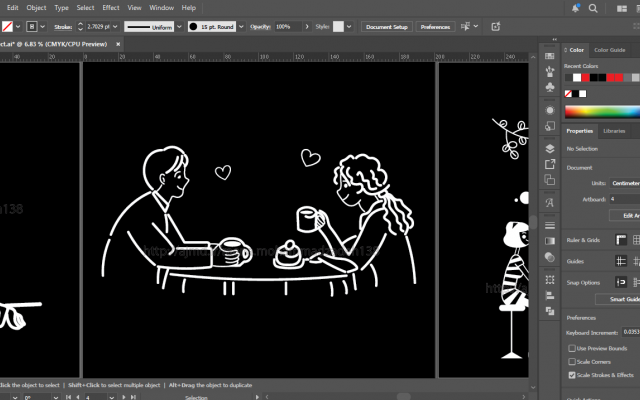Toggle show guides button
640x400 pixels.
[x=621, y=261]
